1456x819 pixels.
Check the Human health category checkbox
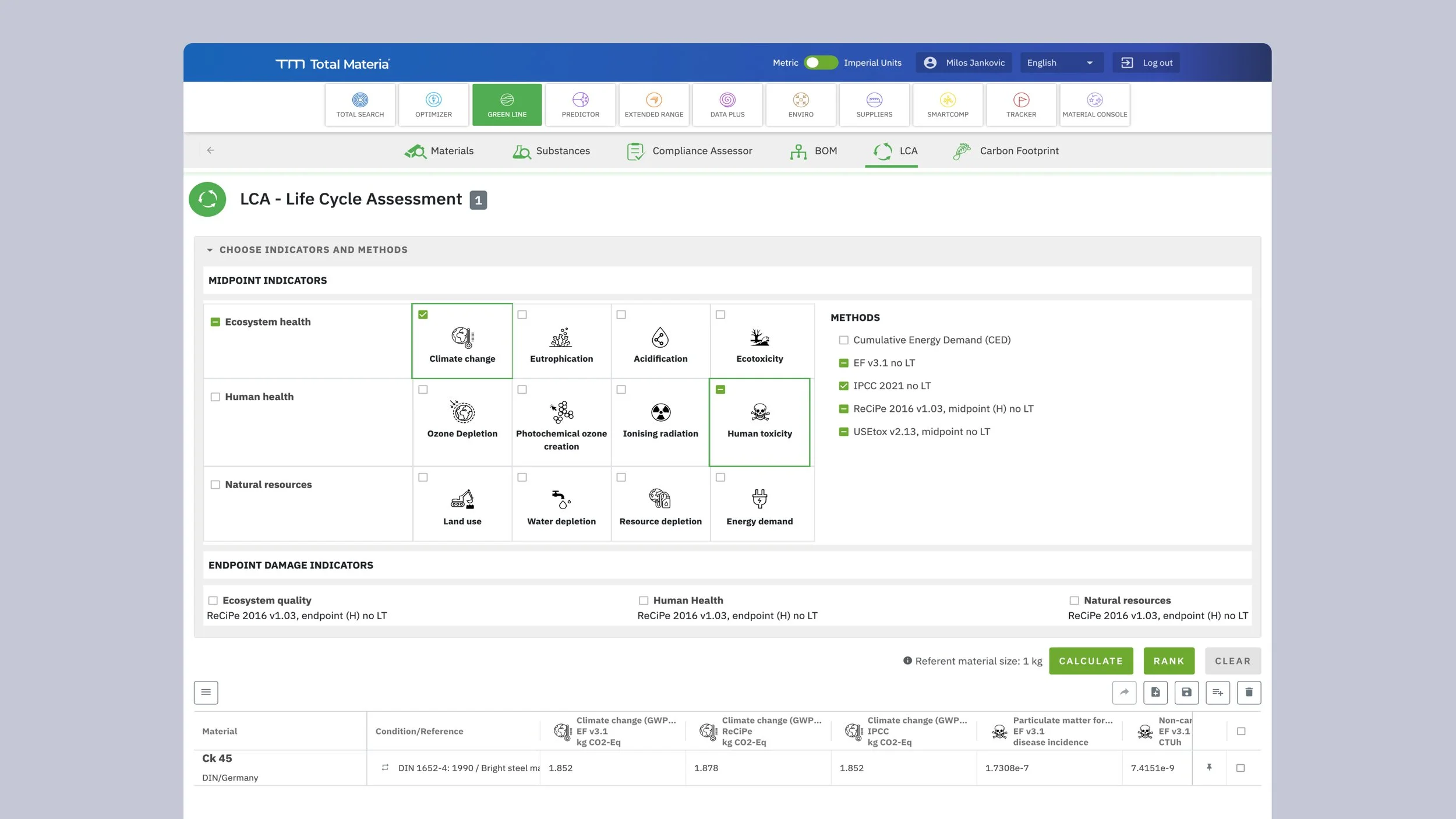(x=215, y=397)
